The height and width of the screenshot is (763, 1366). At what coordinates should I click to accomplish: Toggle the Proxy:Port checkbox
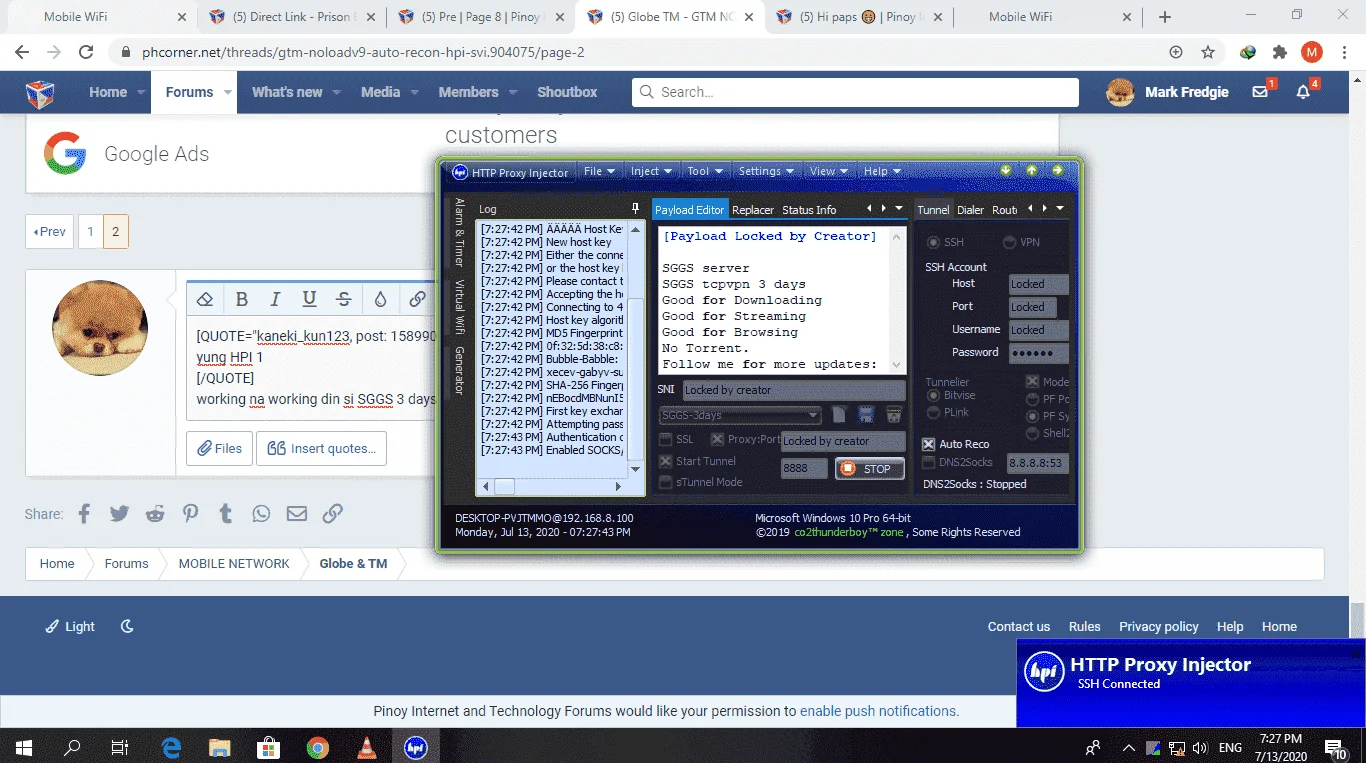pos(717,439)
